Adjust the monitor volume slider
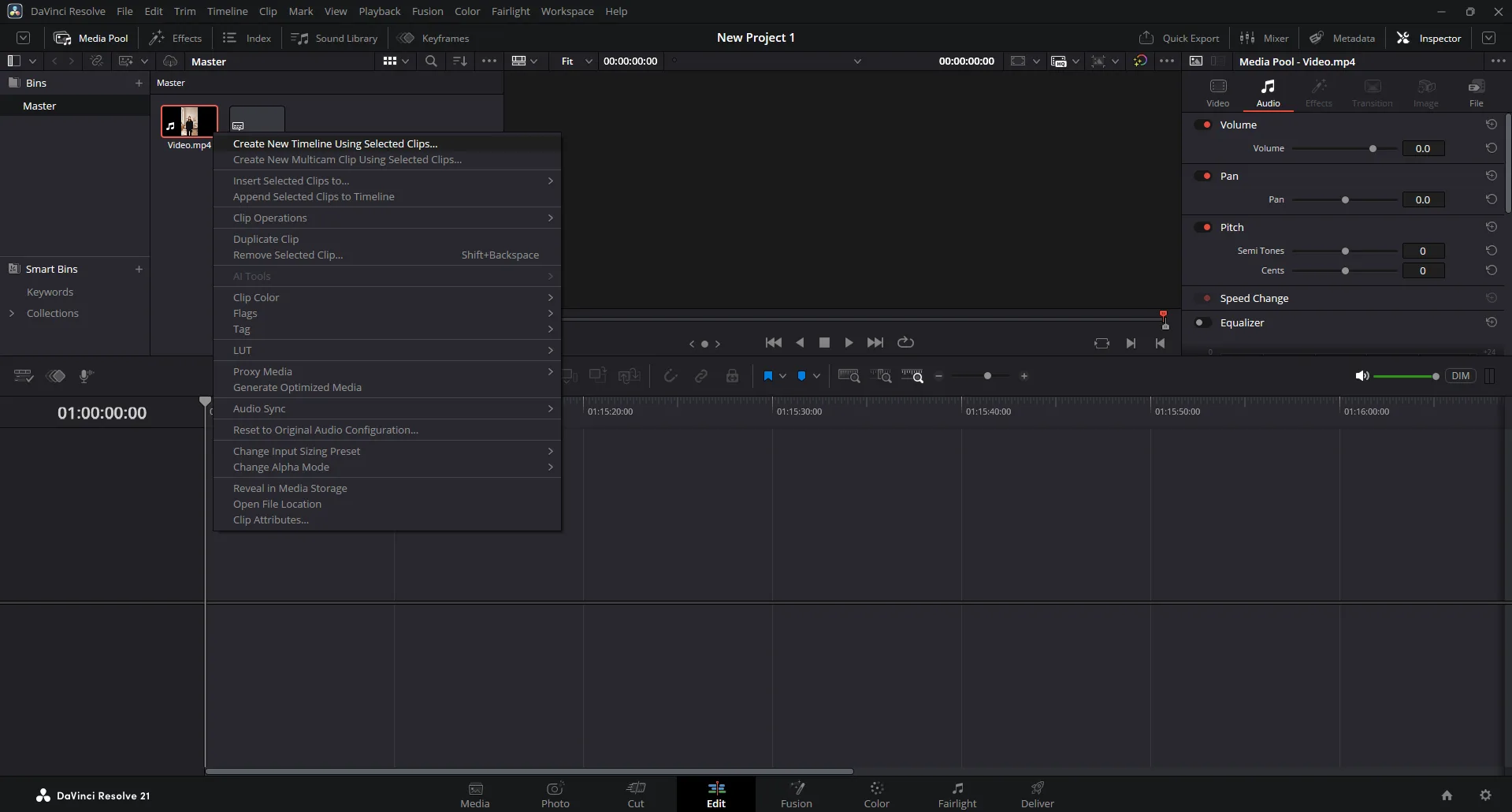 tap(1406, 376)
